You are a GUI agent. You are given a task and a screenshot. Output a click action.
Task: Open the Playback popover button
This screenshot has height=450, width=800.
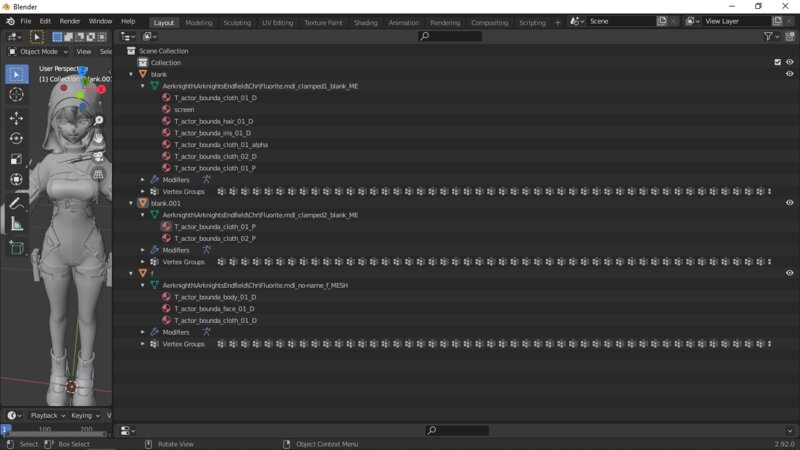coord(47,415)
